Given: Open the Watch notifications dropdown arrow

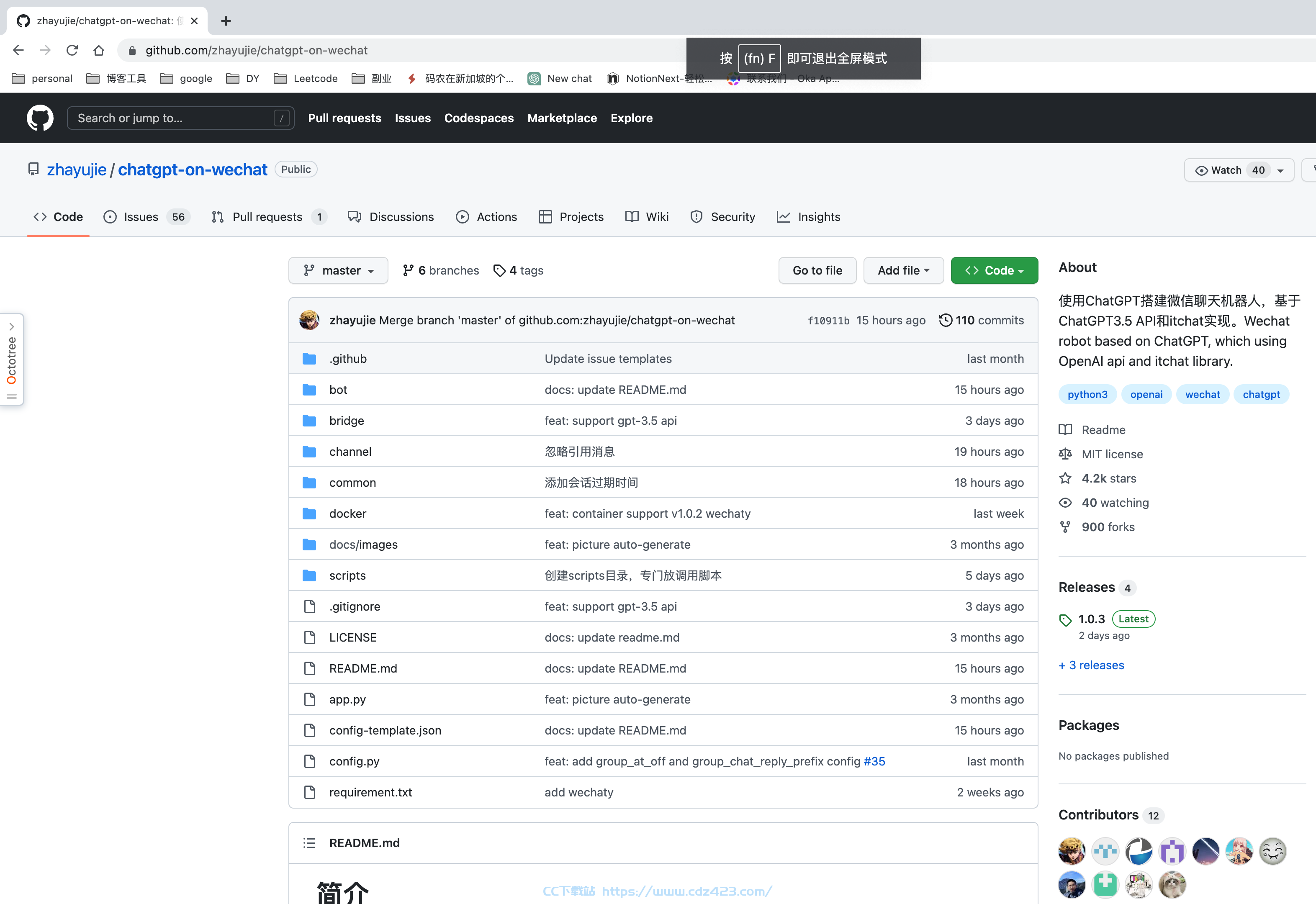Looking at the screenshot, I should (1280, 170).
